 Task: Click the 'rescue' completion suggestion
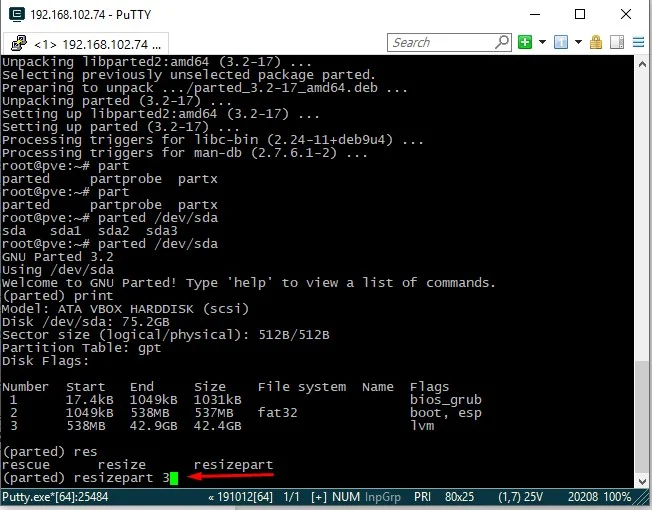coord(26,465)
